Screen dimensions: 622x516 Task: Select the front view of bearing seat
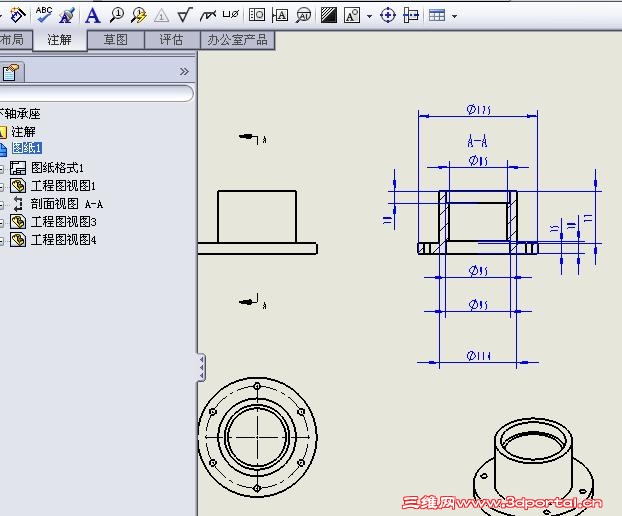257,222
